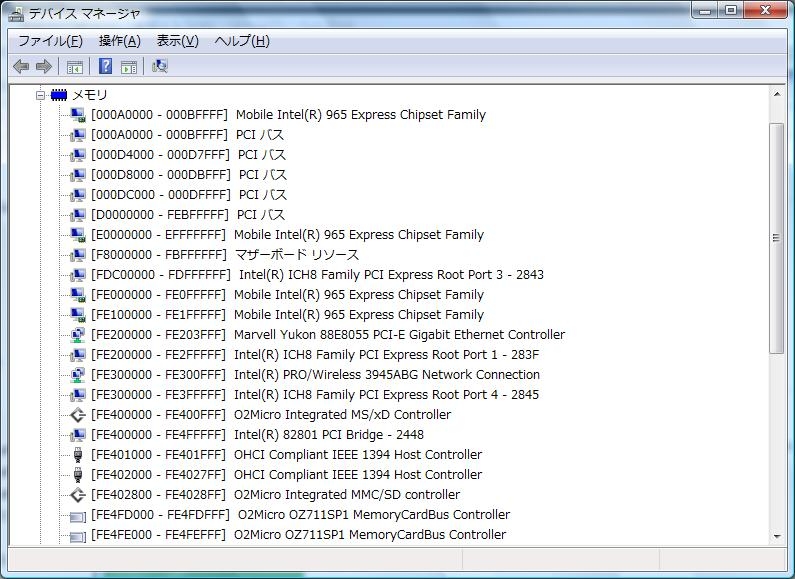The height and width of the screenshot is (579, 795).
Task: Click the icon for [E0000000 - EFFFFFFF] Mobile Intel 965
Action: 78,235
